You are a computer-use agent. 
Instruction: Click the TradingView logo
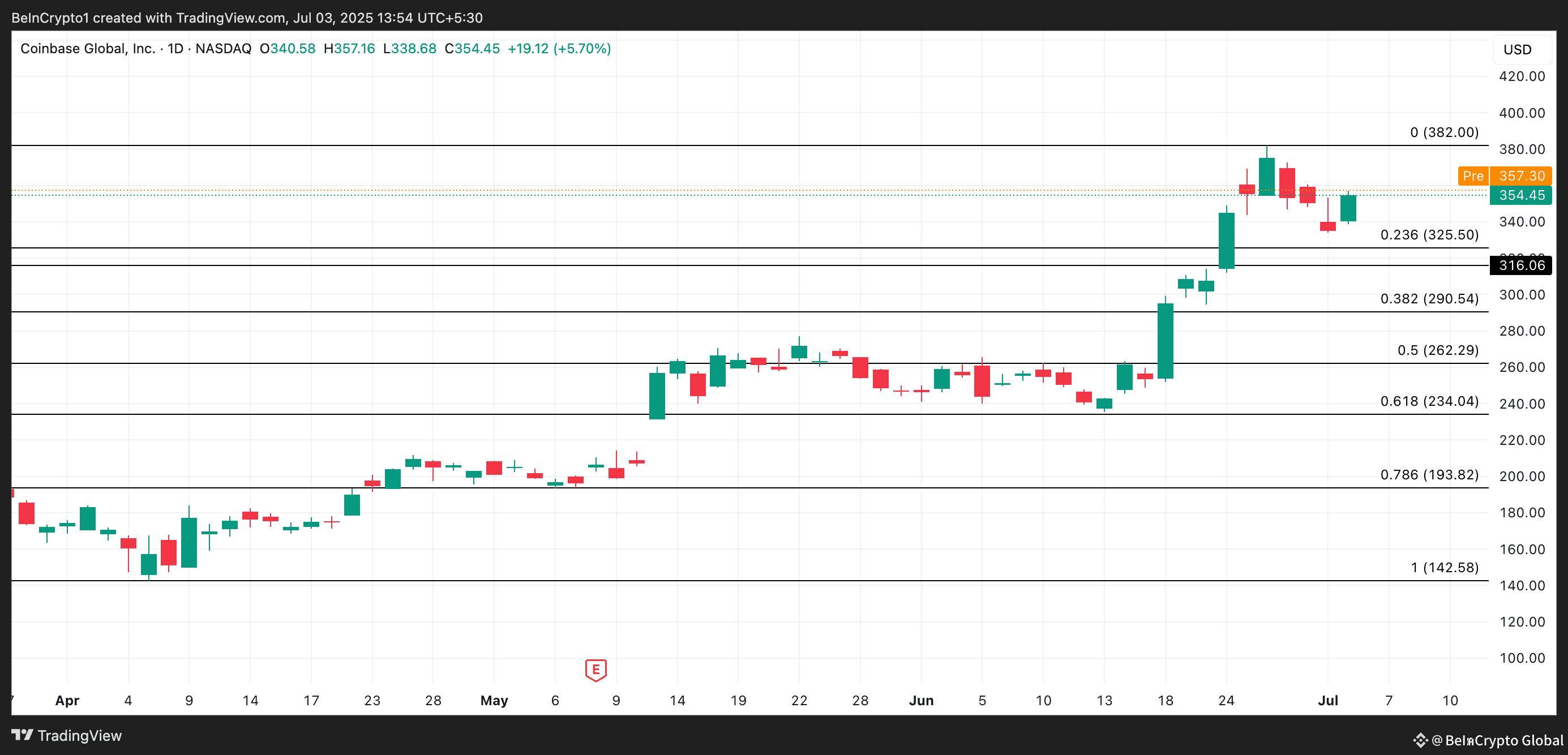[66, 736]
